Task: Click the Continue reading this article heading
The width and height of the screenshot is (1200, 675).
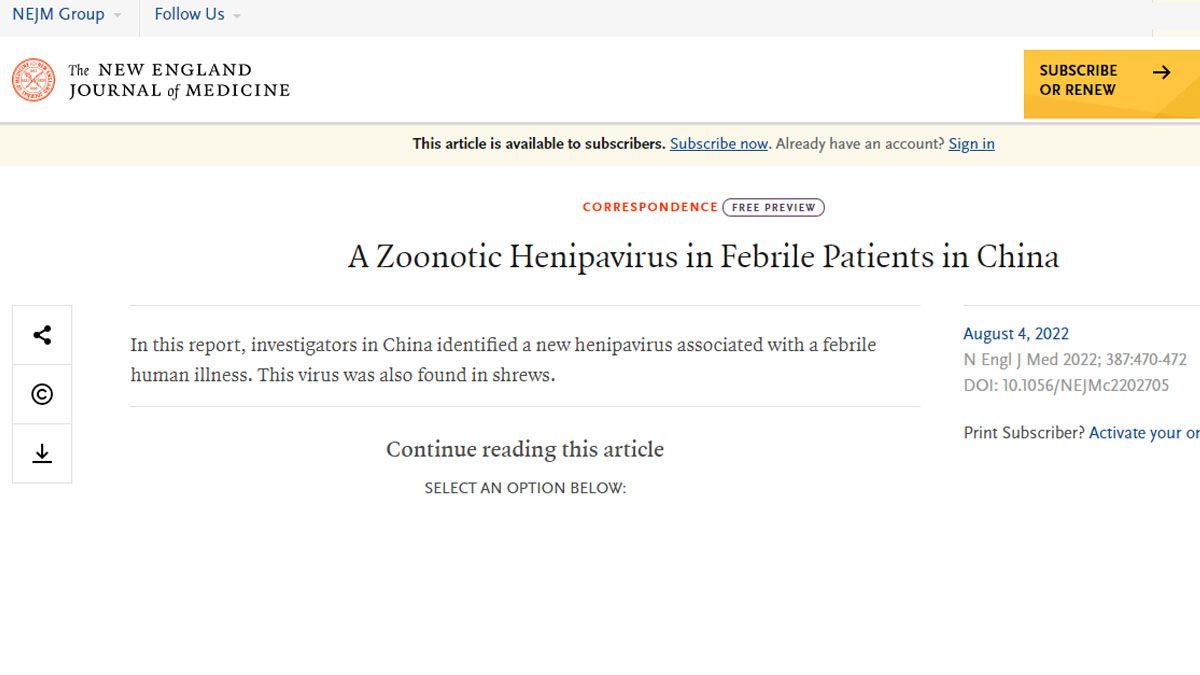Action: click(525, 450)
